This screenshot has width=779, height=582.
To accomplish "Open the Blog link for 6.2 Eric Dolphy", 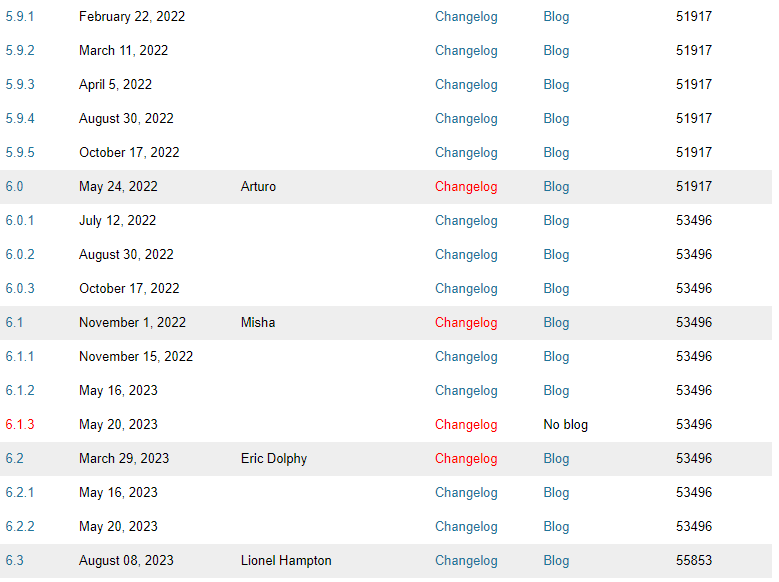I will 556,459.
